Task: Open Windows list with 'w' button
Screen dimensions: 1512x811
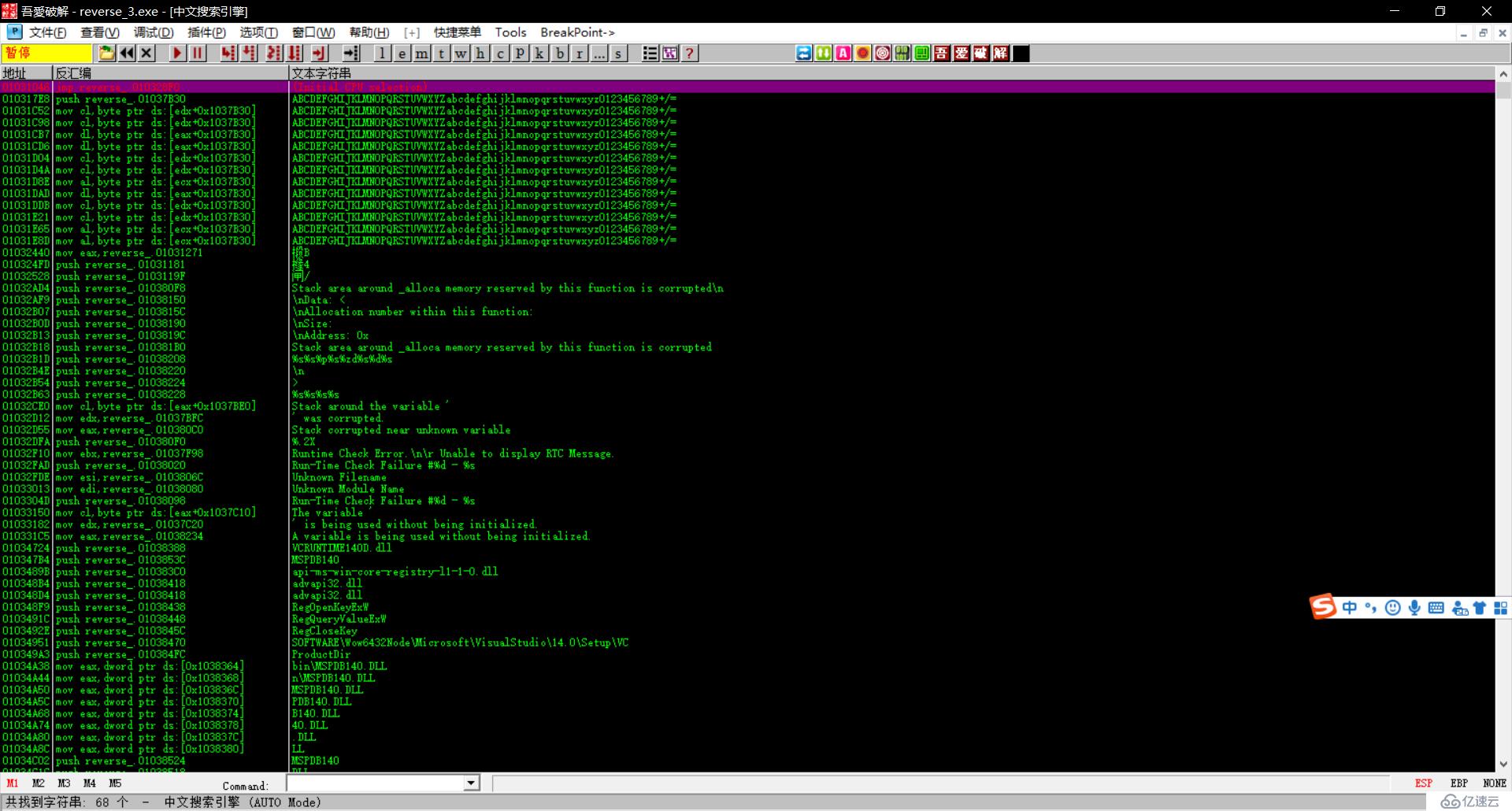Action: point(461,53)
